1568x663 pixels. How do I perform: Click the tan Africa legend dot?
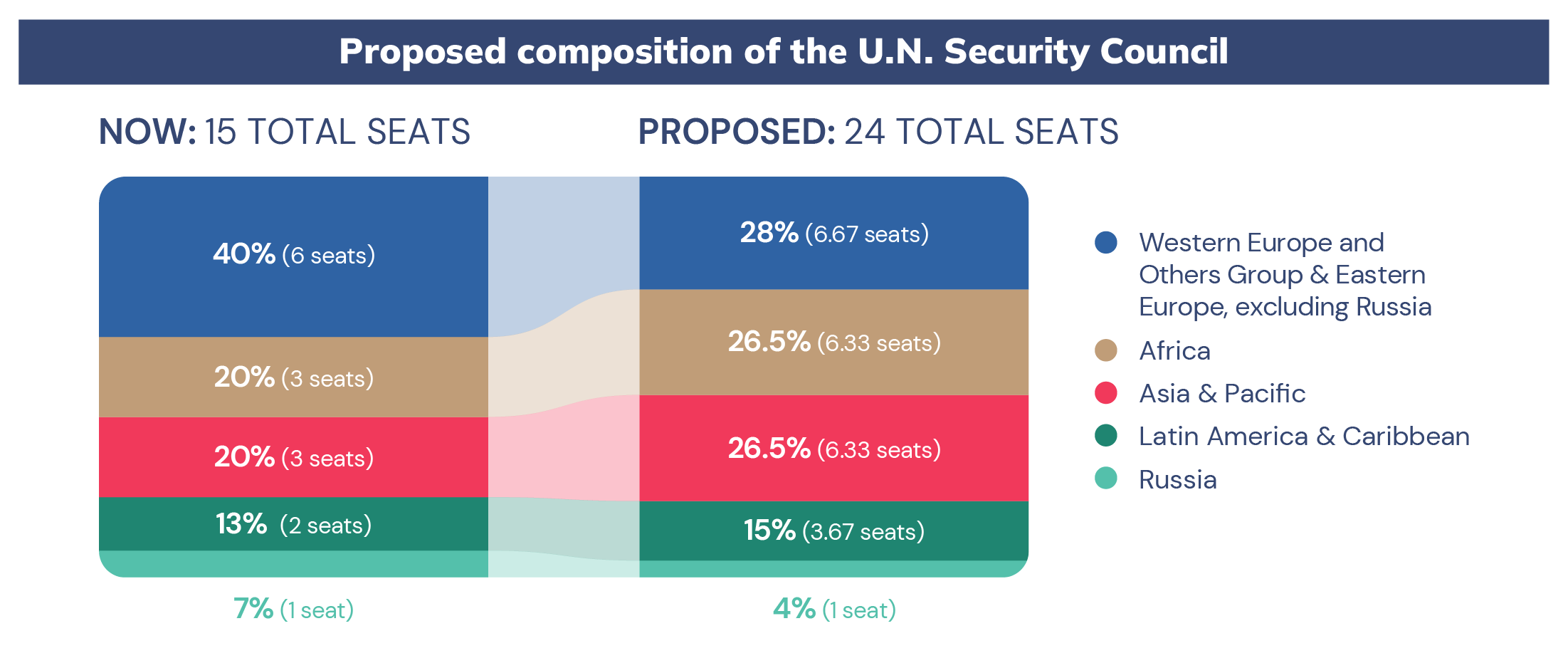pos(1105,350)
